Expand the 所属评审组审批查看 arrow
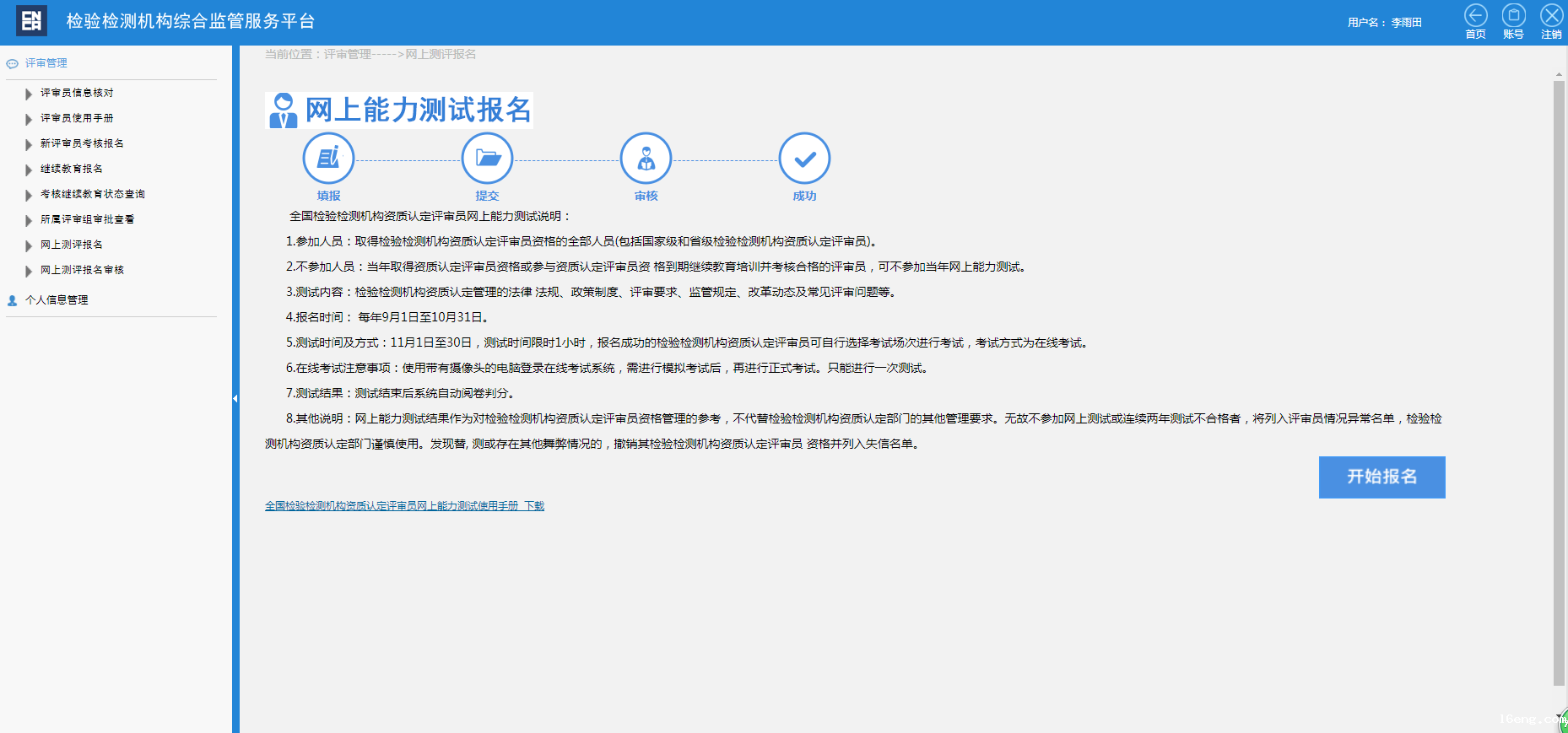This screenshot has height=733, width=1568. tap(29, 220)
